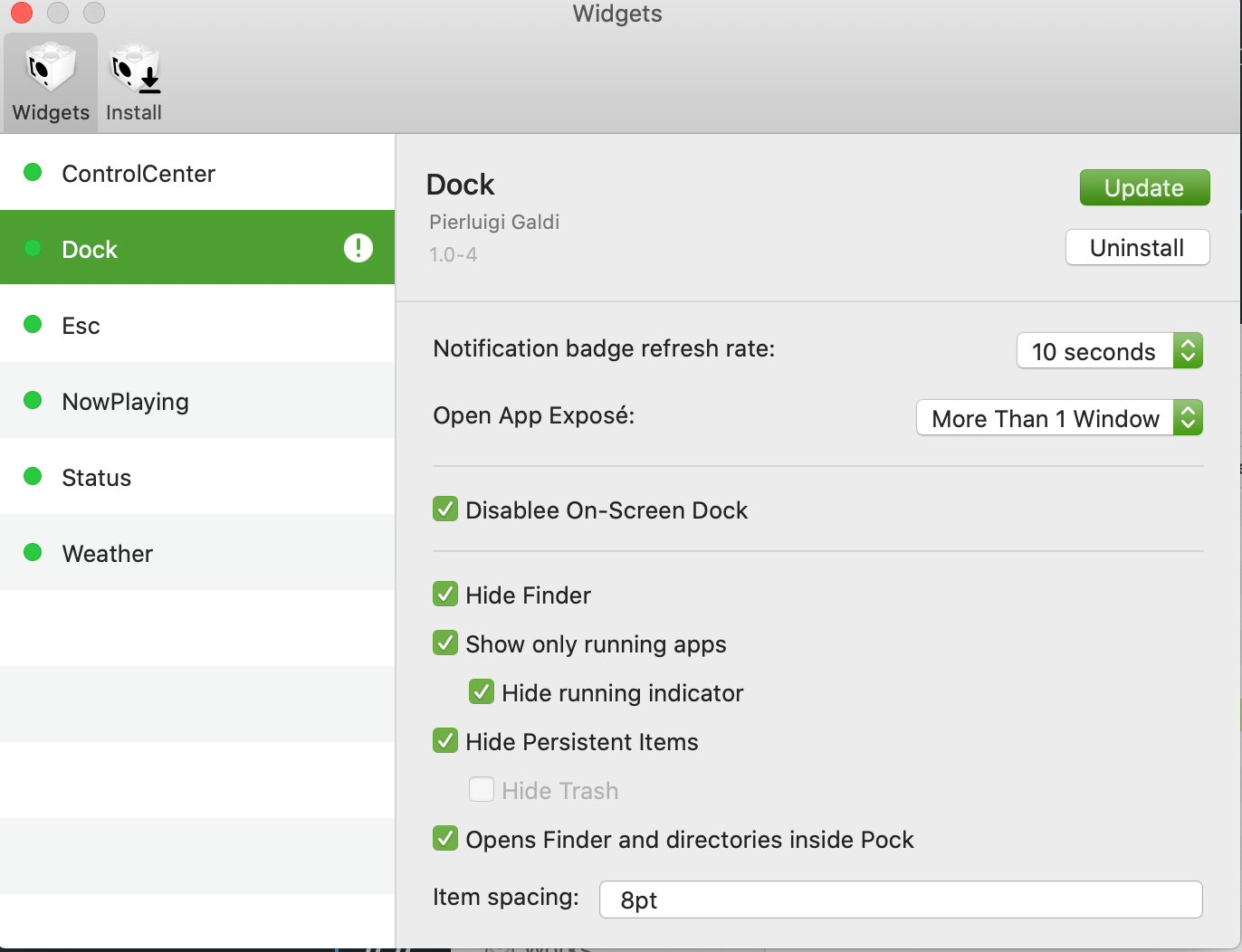Open the Install toolbar tab
This screenshot has height=952, width=1242.
pos(134,82)
